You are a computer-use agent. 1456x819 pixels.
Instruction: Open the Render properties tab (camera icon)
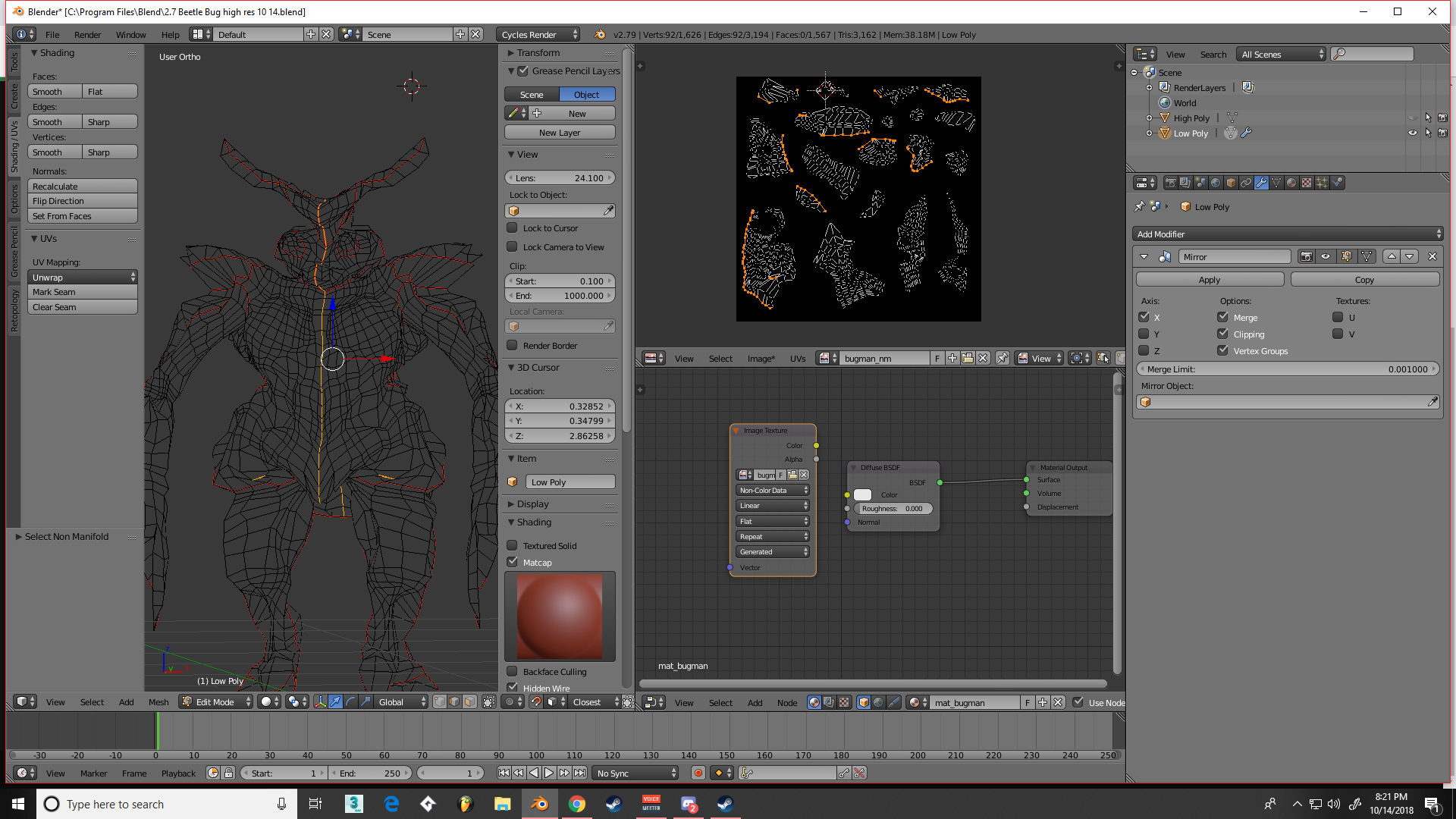click(x=1170, y=183)
